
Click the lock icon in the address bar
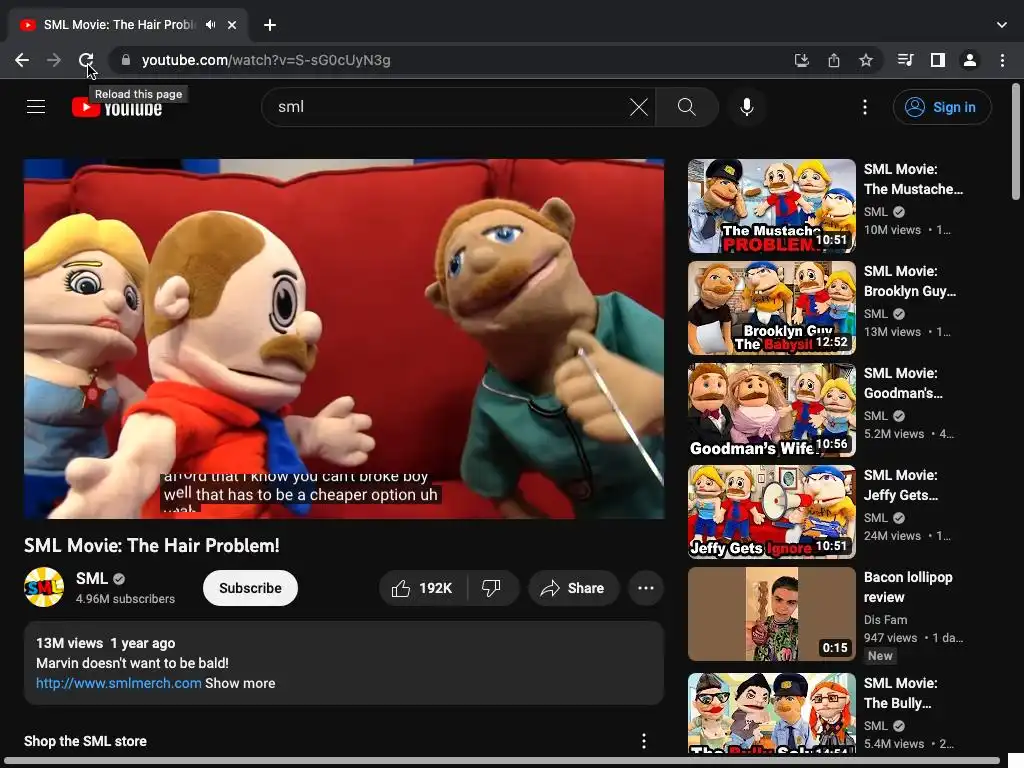coord(126,60)
